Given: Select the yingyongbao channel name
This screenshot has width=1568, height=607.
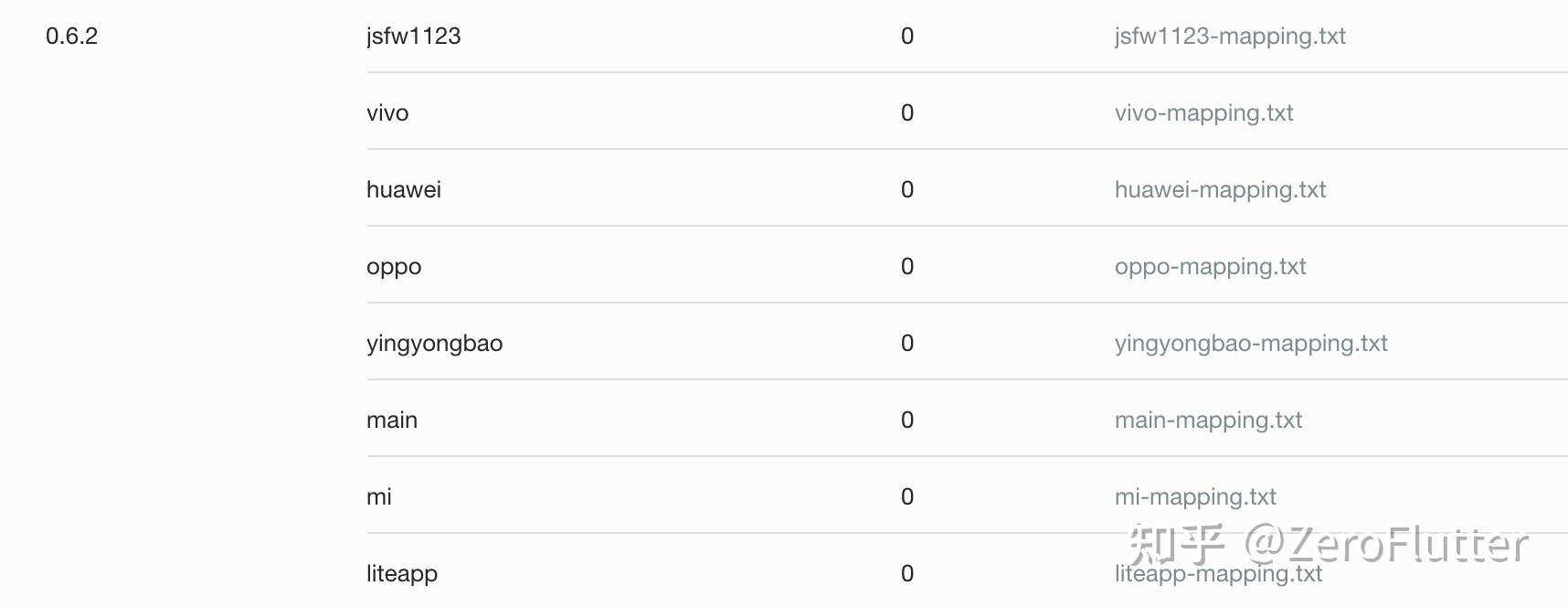Looking at the screenshot, I should (x=434, y=344).
